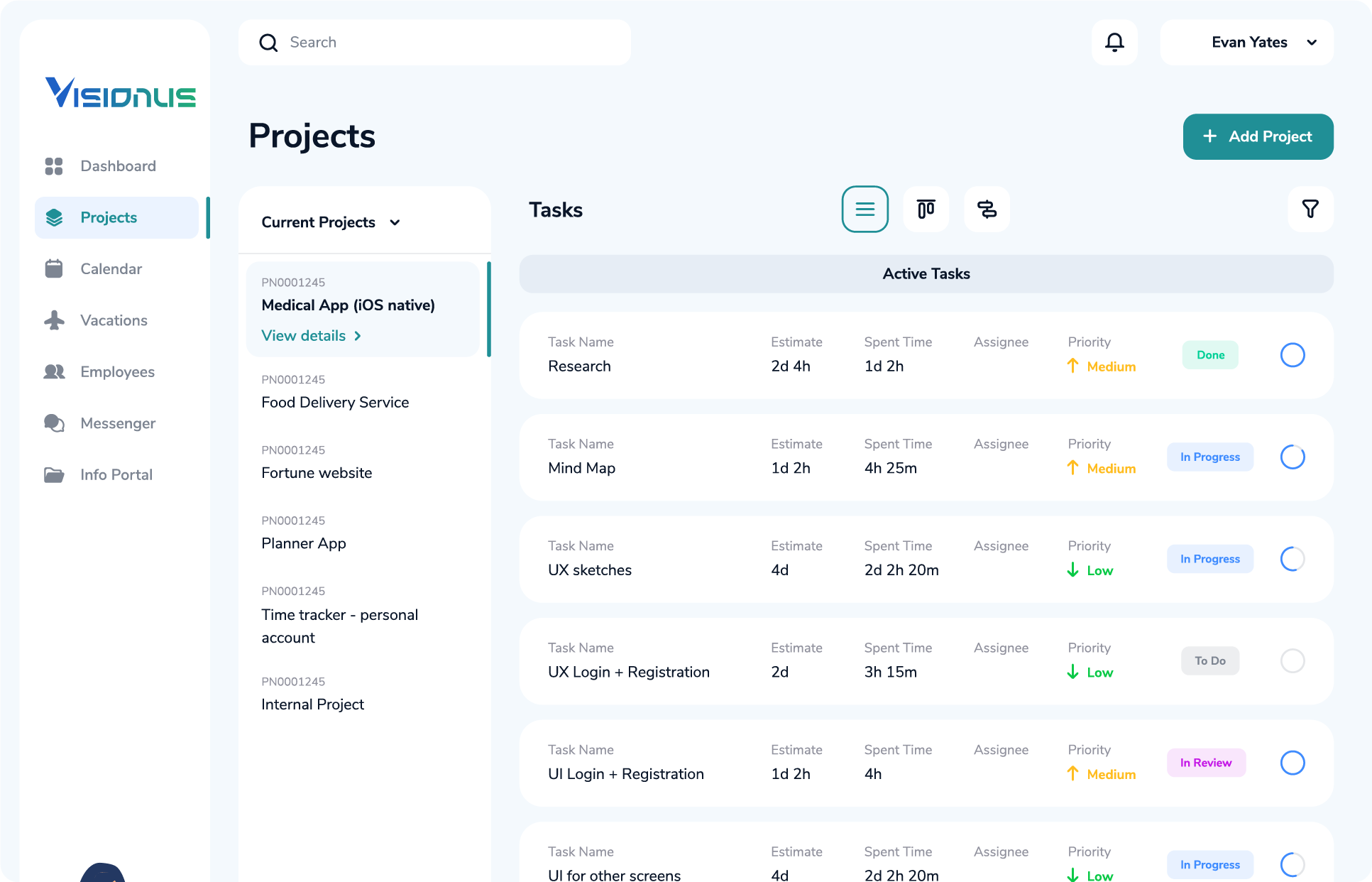Image resolution: width=1372 pixels, height=882 pixels.
Task: Collapse the Active Tasks section
Action: coord(926,273)
